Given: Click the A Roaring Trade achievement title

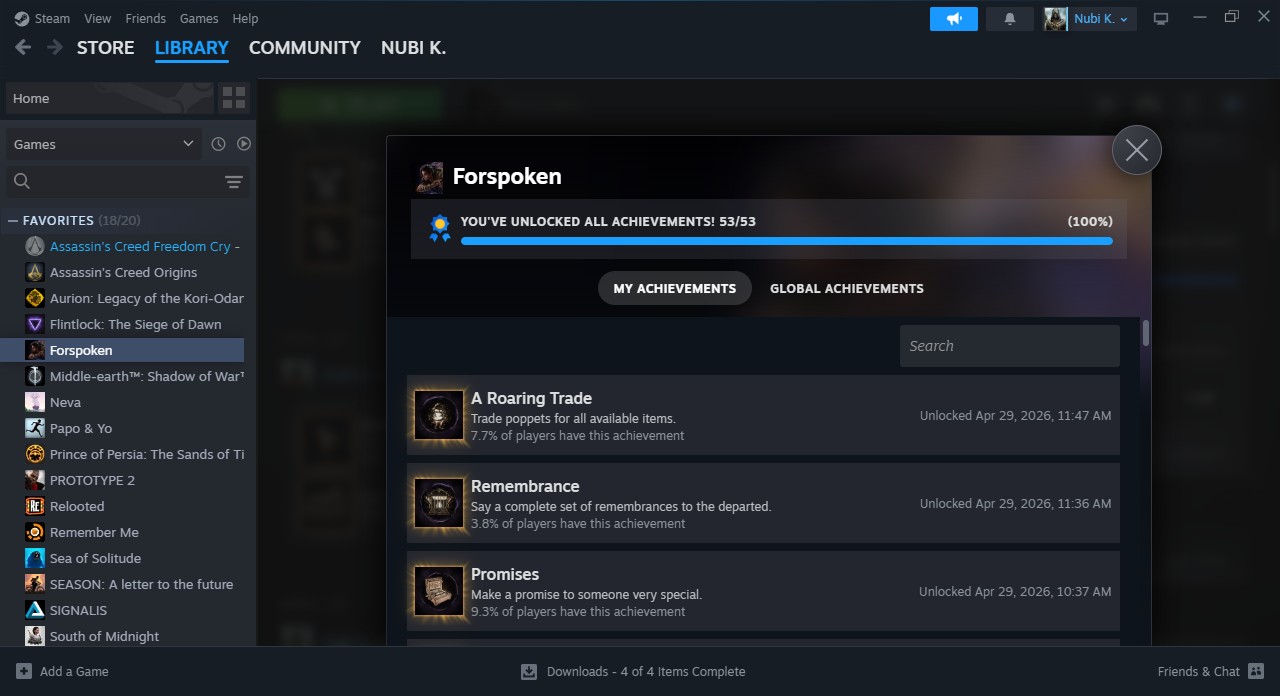Looking at the screenshot, I should click(531, 398).
